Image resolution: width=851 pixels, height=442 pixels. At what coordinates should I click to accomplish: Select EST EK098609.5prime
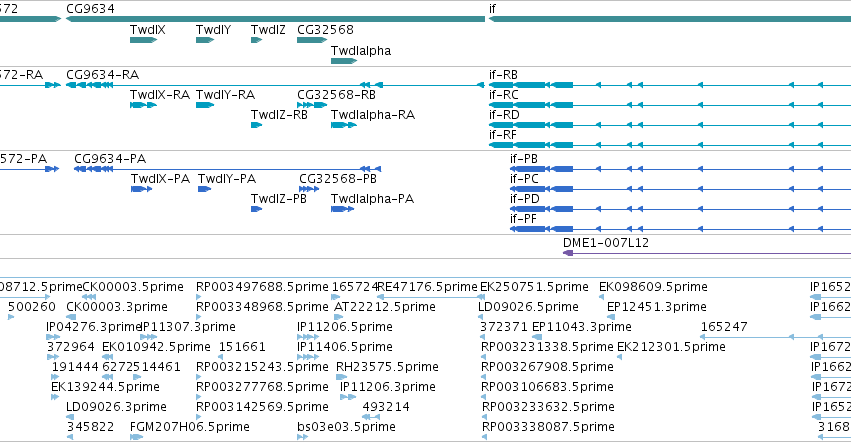(653, 287)
